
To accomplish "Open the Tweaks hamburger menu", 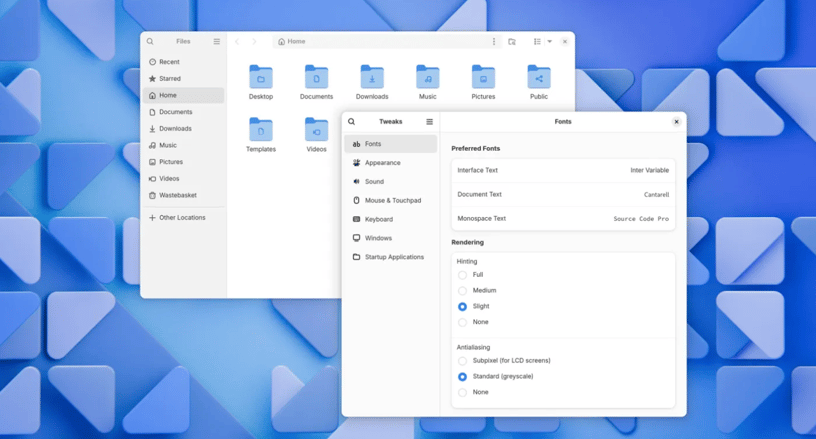I will click(429, 122).
